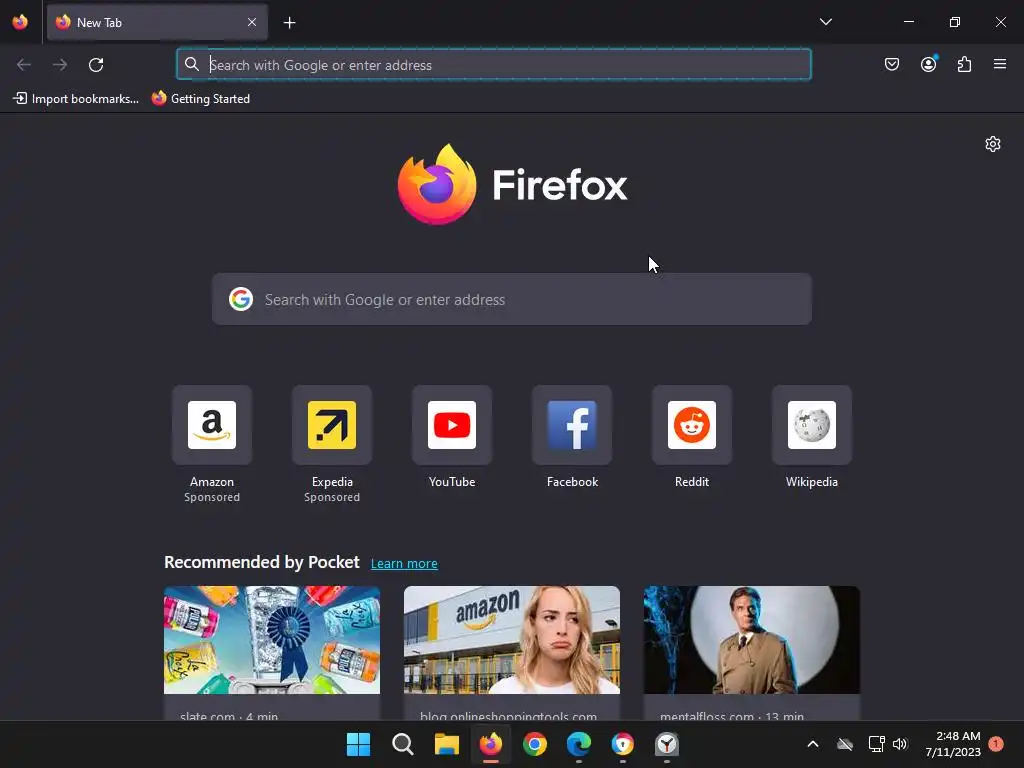Click Import bookmarks in the bookmarks toolbar

click(x=76, y=99)
